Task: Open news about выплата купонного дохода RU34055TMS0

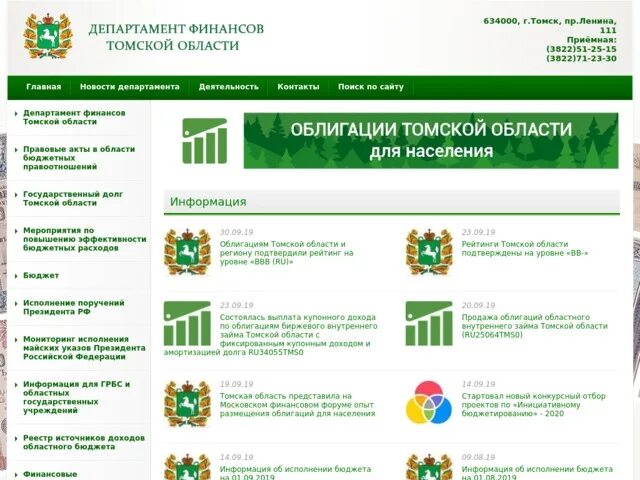Action: click(271, 335)
